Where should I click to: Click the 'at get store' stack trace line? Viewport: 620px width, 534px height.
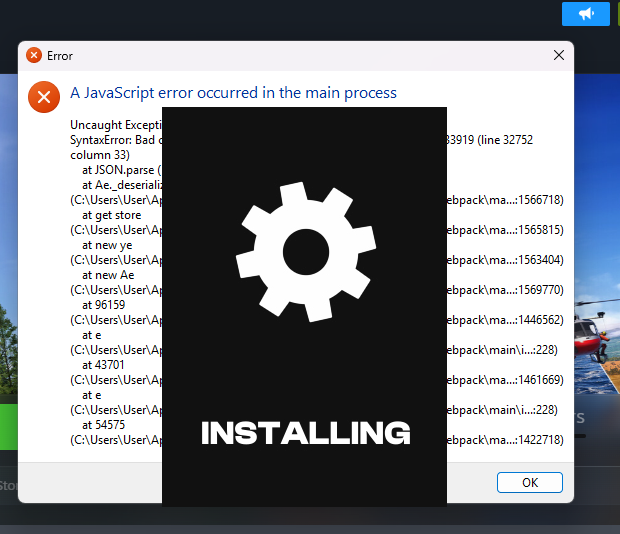tap(111, 215)
